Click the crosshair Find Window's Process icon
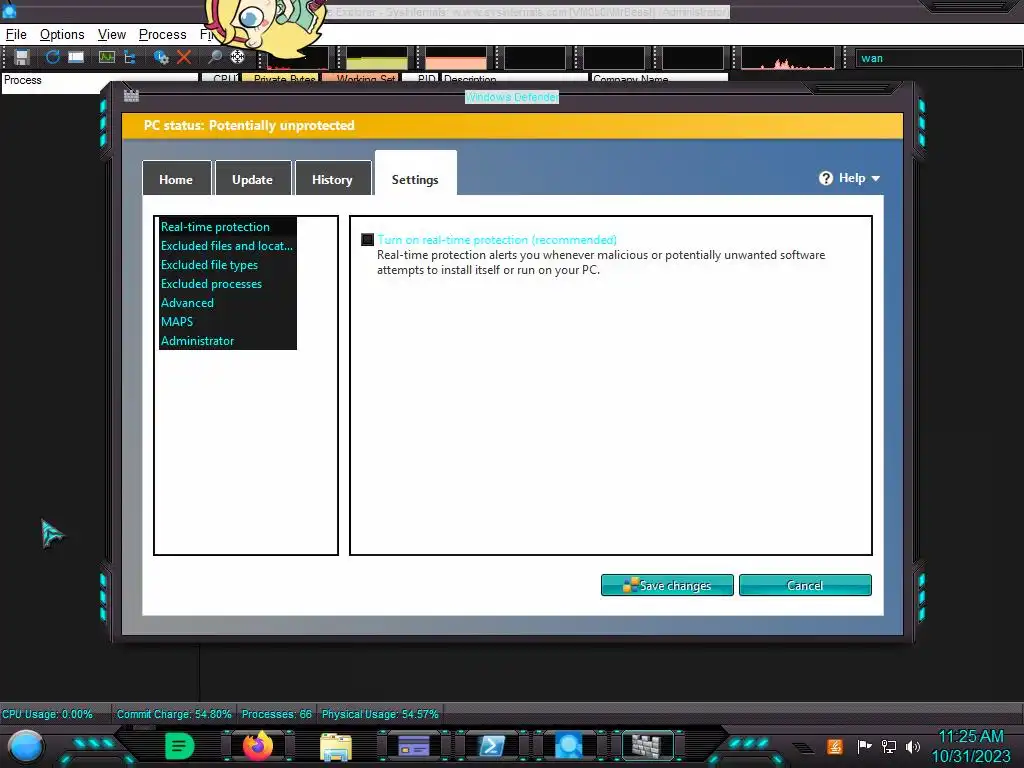The height and width of the screenshot is (768, 1024). [x=237, y=57]
